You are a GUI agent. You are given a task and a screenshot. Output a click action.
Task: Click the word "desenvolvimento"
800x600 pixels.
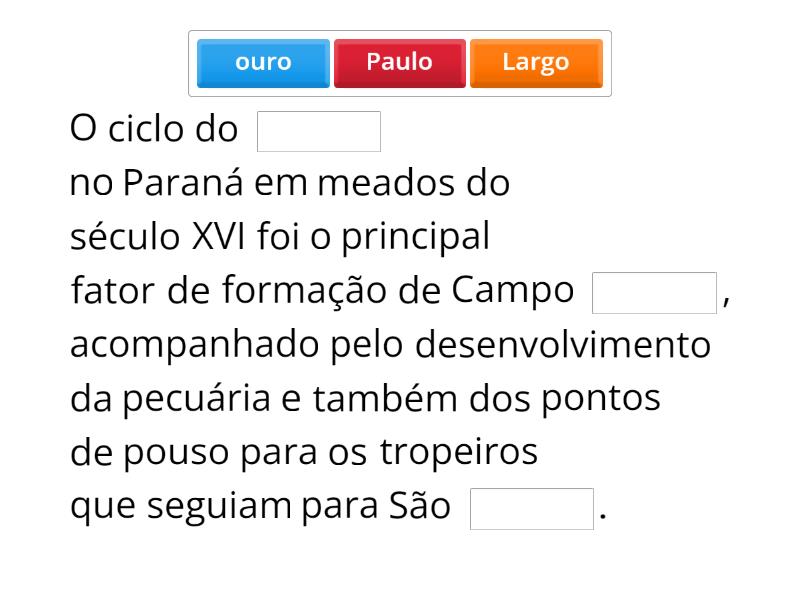coord(562,345)
